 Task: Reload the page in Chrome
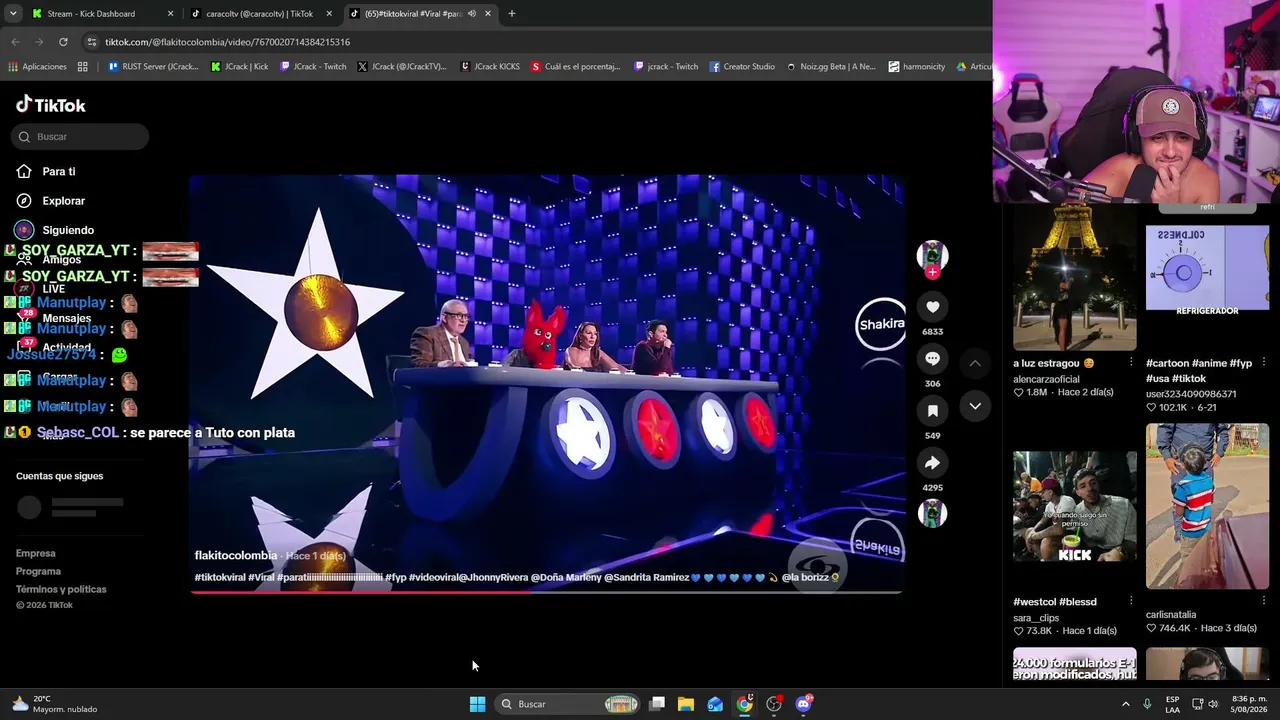(x=63, y=42)
